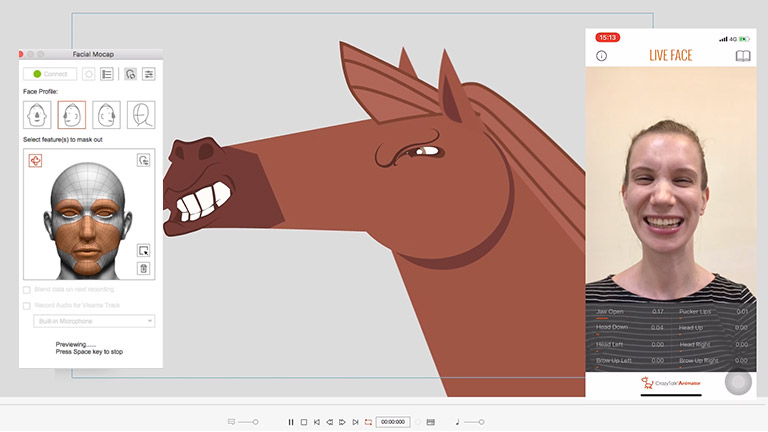
Task: Pause playback in the bottom bar
Action: 291,422
